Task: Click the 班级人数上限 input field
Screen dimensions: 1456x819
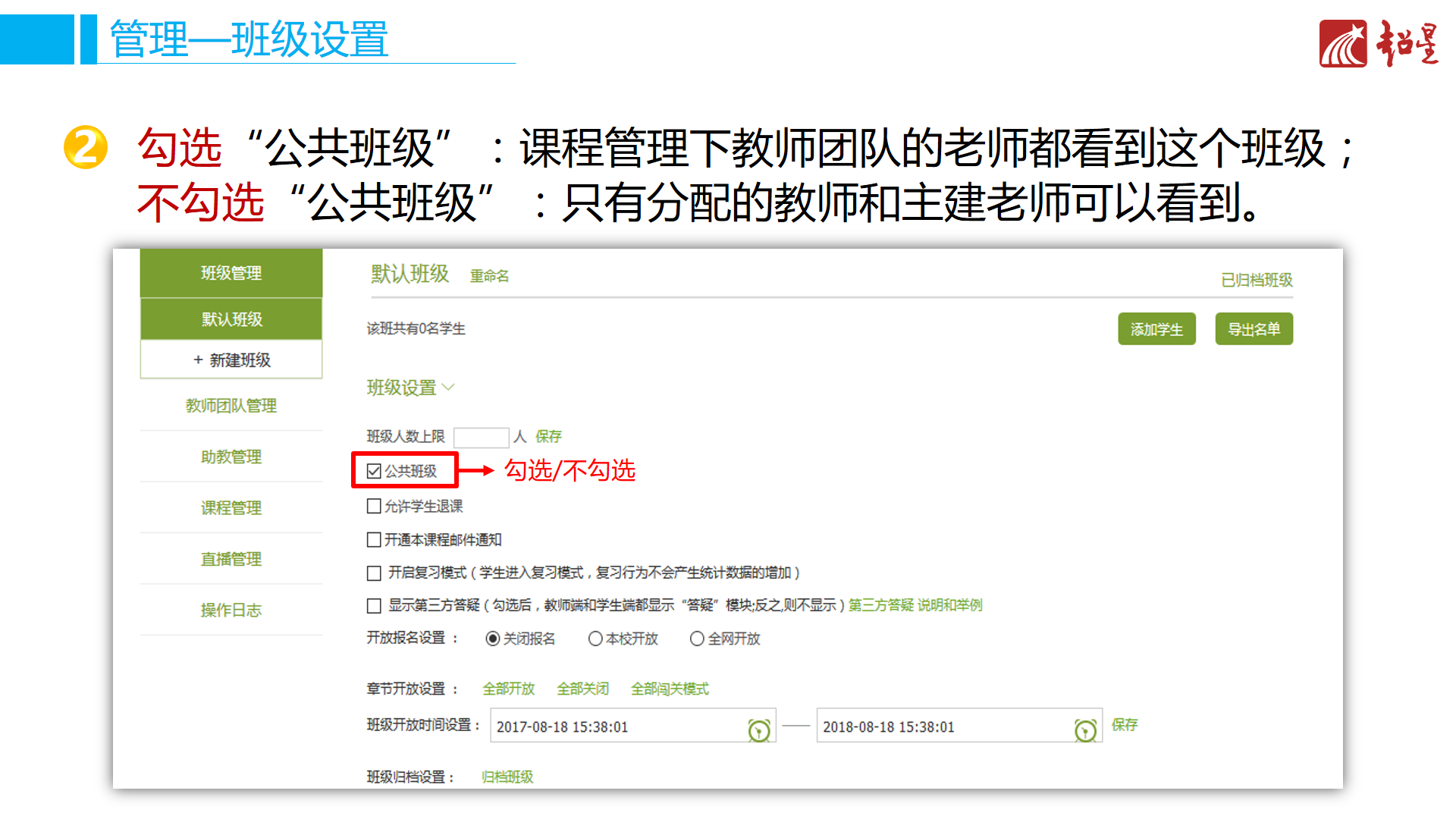Action: [481, 437]
